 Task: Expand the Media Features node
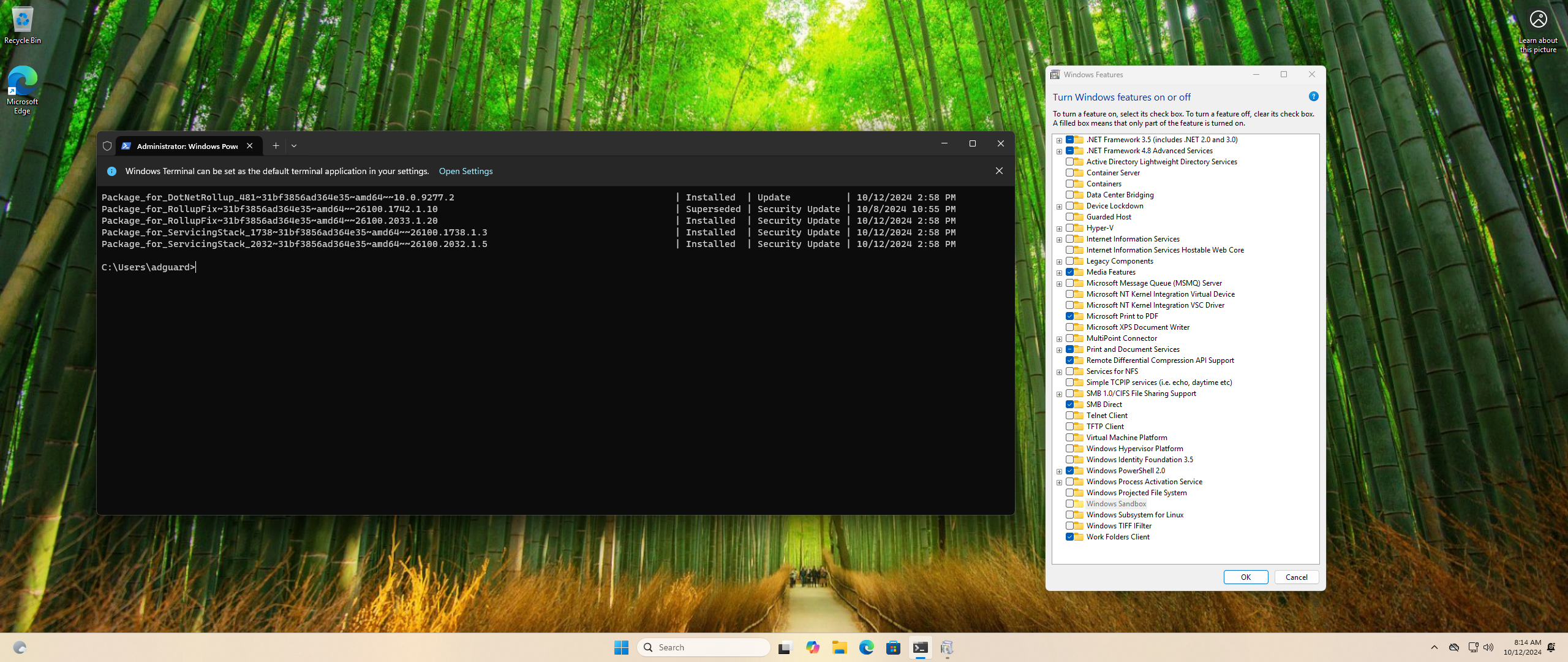point(1059,273)
